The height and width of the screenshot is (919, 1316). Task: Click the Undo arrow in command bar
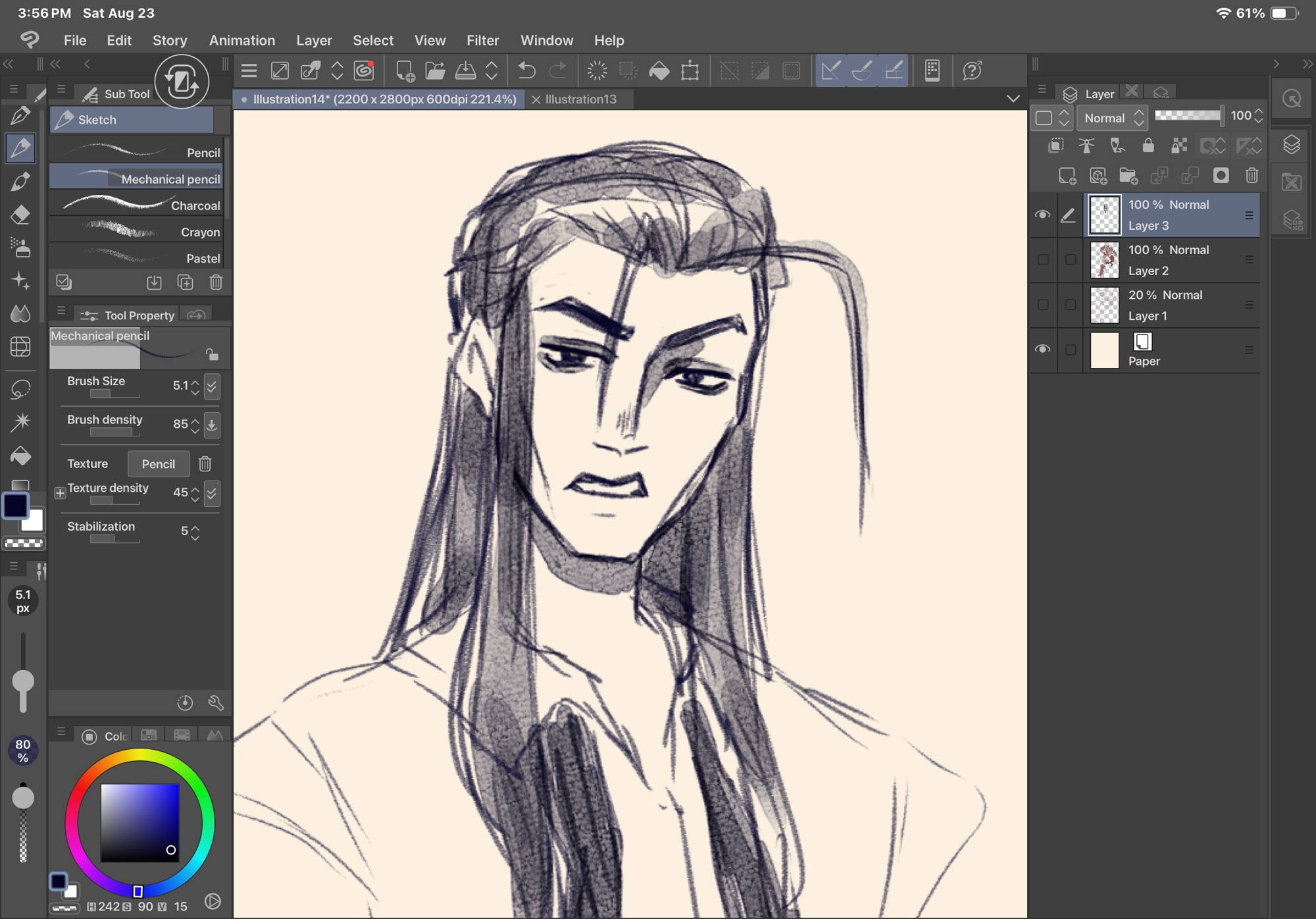click(x=526, y=70)
